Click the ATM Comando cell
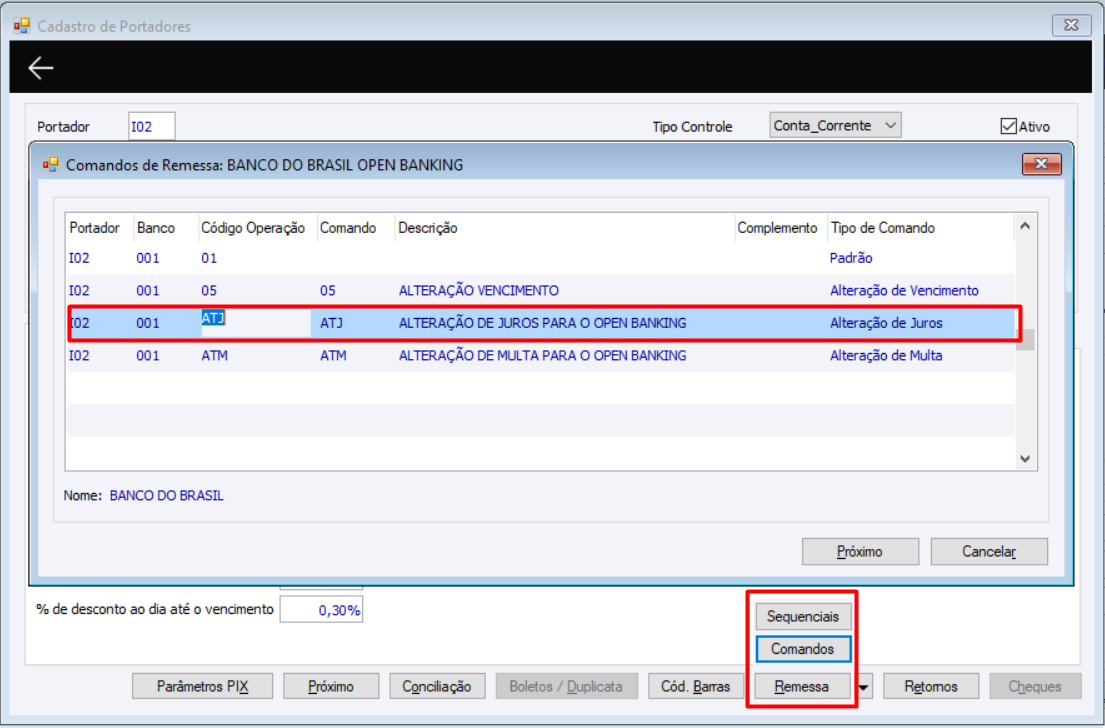 click(x=333, y=355)
